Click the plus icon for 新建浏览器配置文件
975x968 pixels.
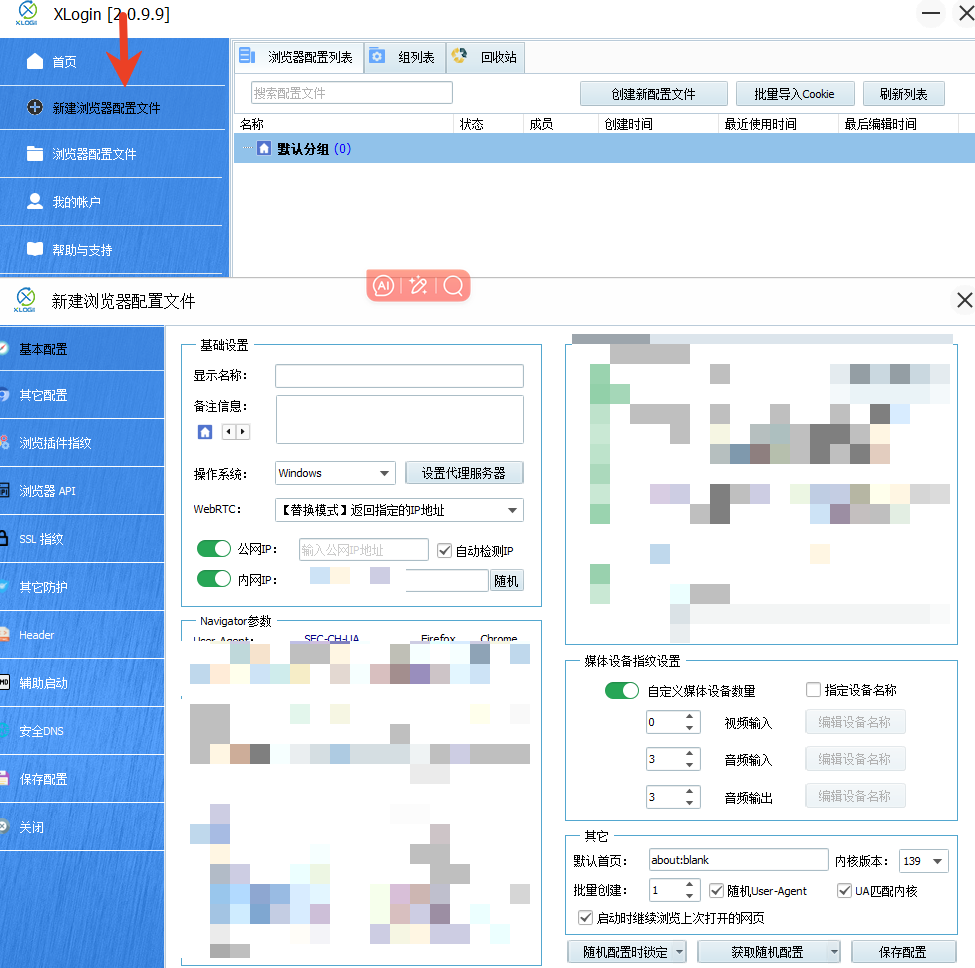tap(35, 107)
